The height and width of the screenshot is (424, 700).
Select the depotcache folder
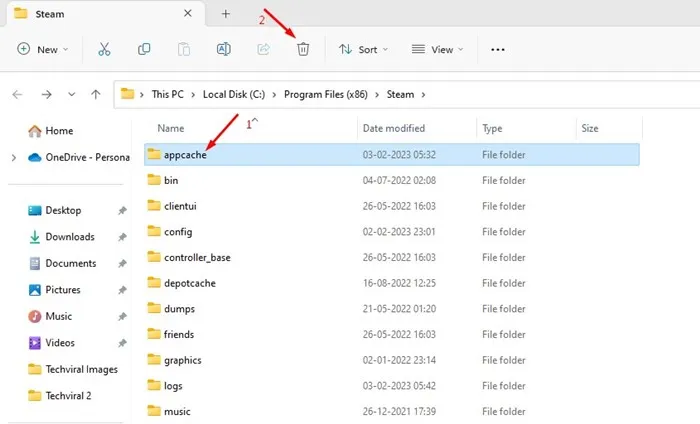[x=392, y=283]
